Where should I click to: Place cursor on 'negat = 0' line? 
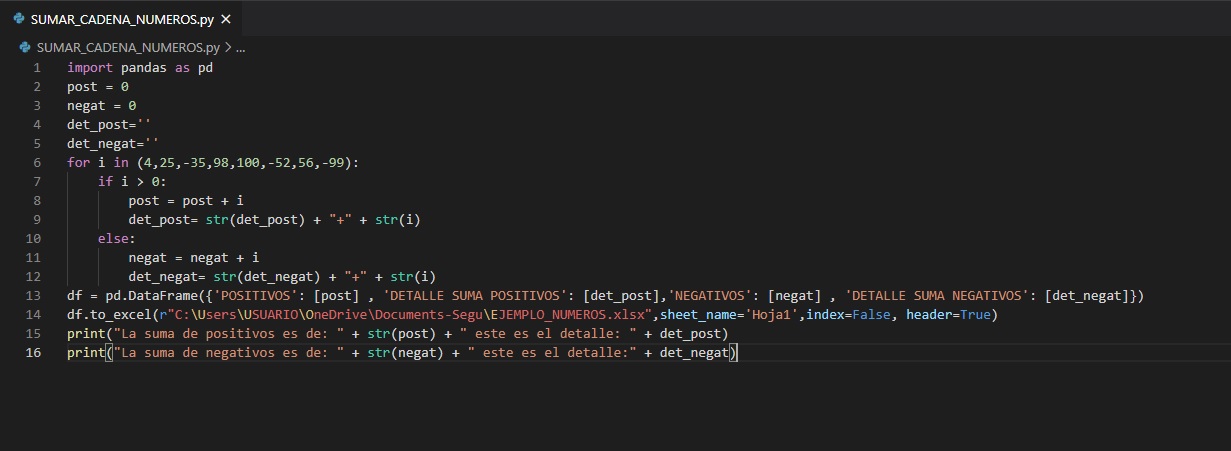click(102, 106)
